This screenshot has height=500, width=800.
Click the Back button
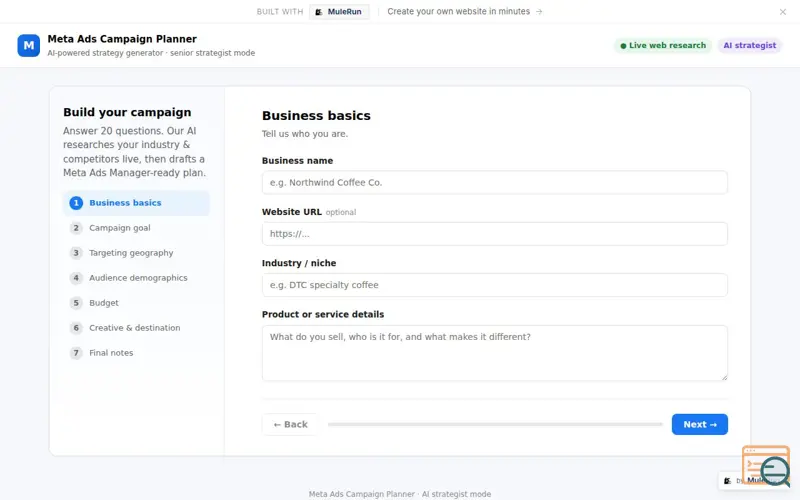tap(290, 424)
